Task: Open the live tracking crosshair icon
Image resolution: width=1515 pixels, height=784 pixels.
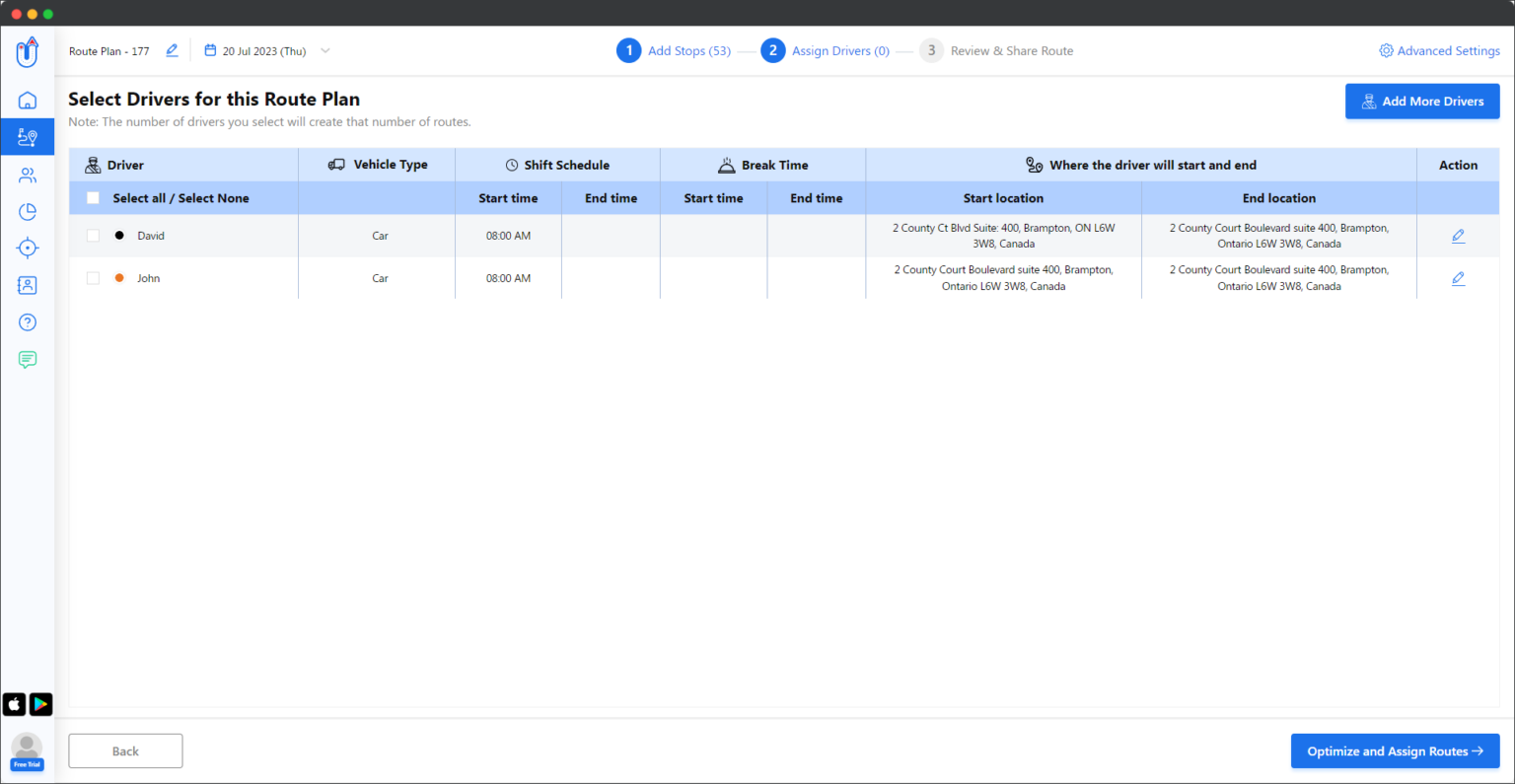Action: pyautogui.click(x=28, y=249)
